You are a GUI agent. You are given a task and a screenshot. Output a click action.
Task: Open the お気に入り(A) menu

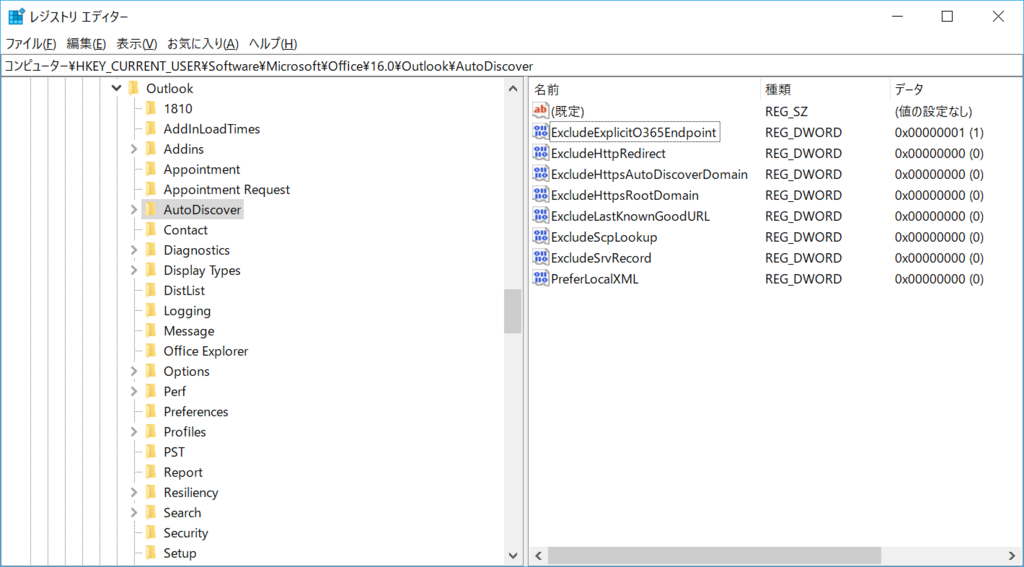pos(203,44)
